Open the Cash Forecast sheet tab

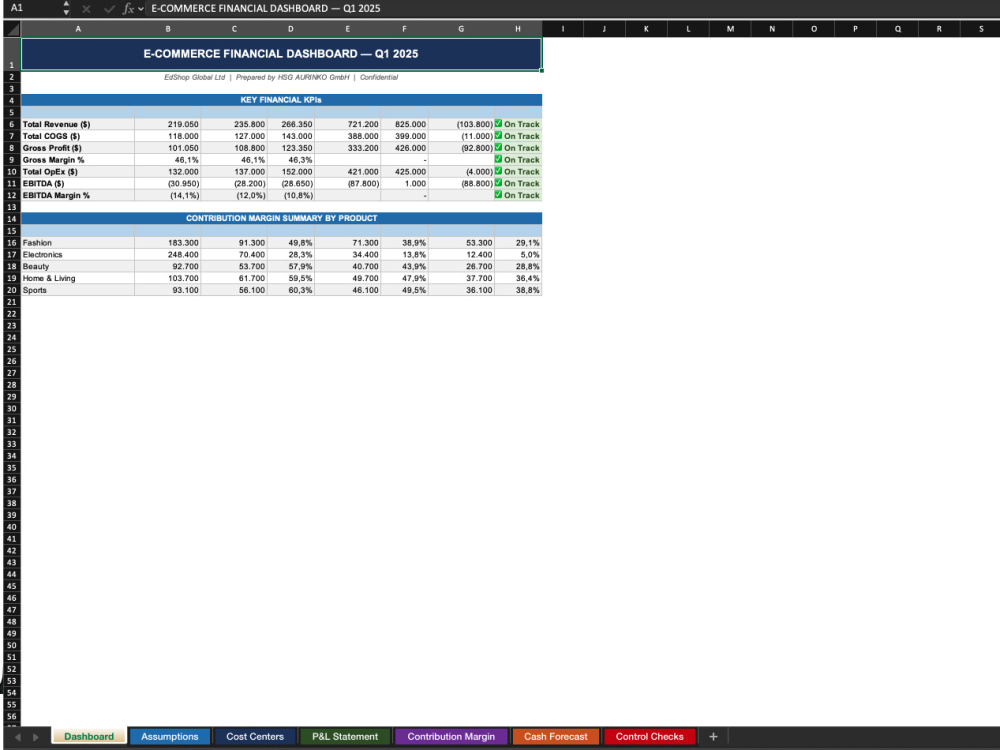coord(555,737)
